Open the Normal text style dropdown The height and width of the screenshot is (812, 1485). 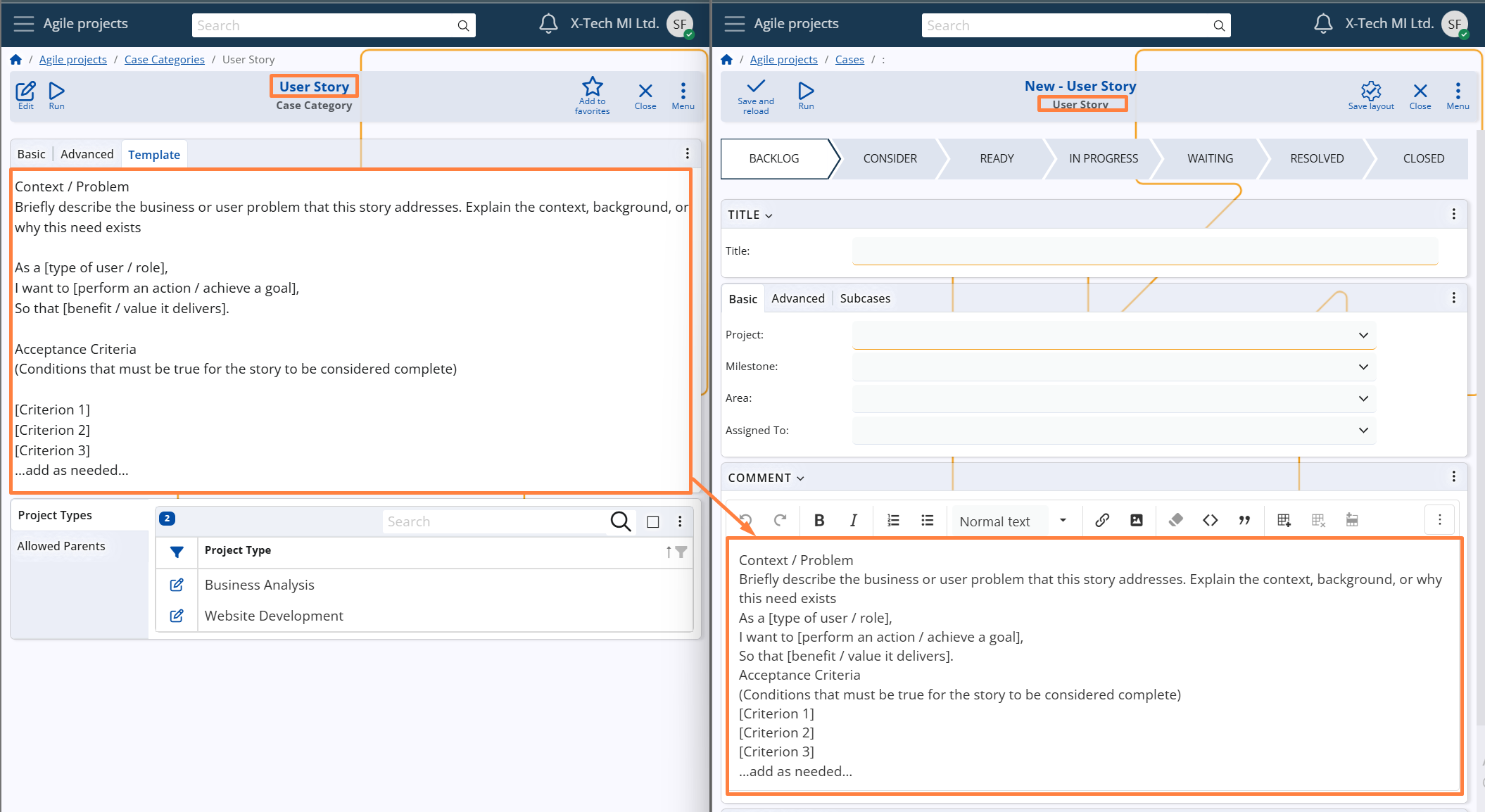(x=1062, y=521)
